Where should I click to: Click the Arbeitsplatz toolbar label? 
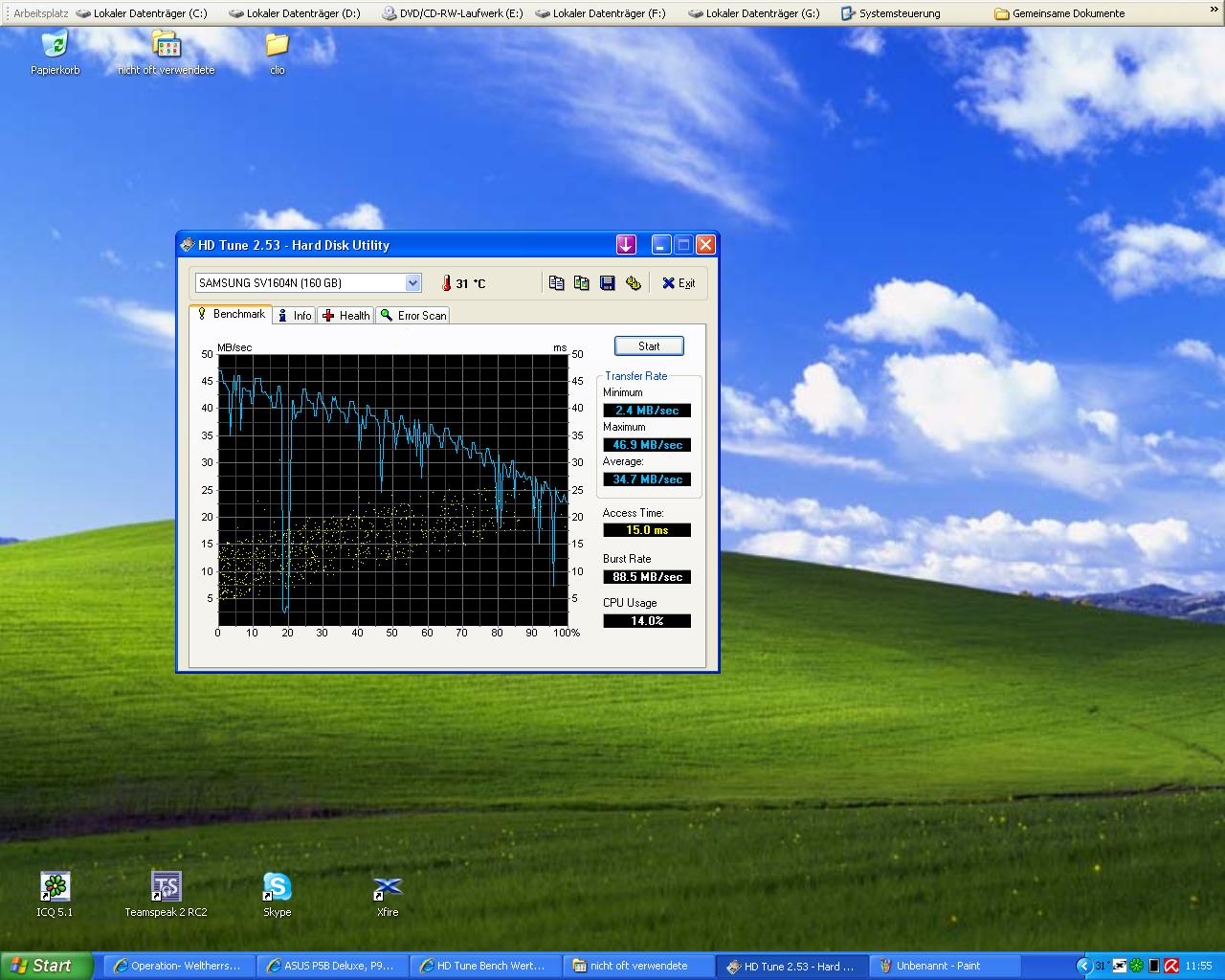40,13
